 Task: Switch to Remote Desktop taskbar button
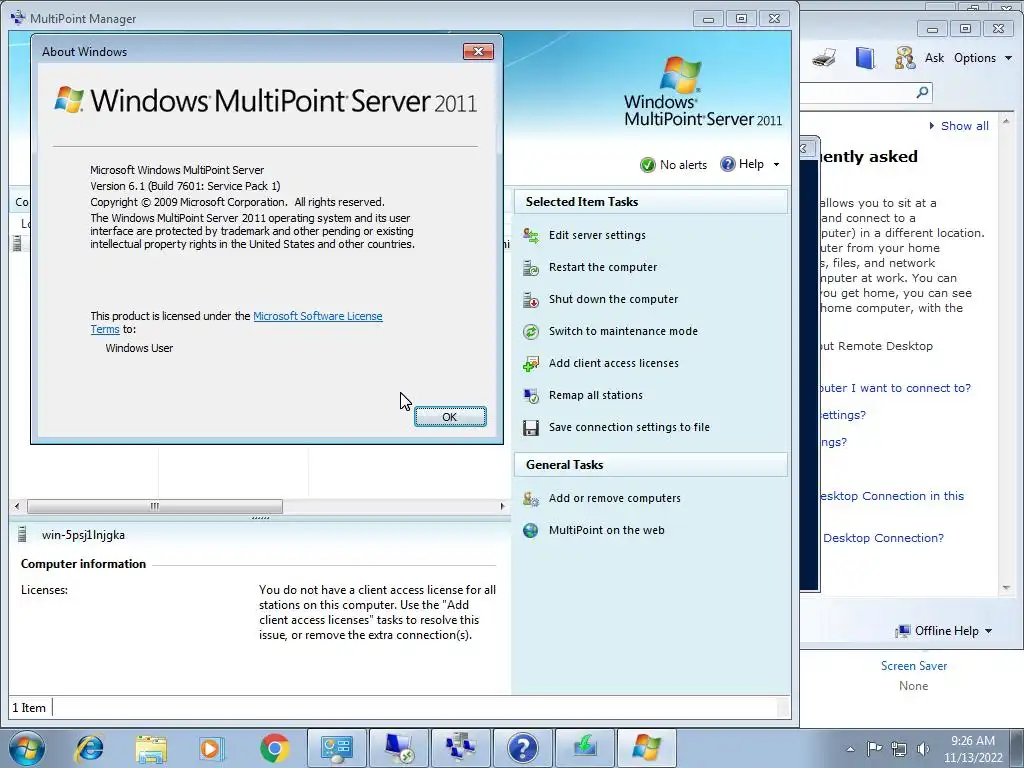[399, 748]
